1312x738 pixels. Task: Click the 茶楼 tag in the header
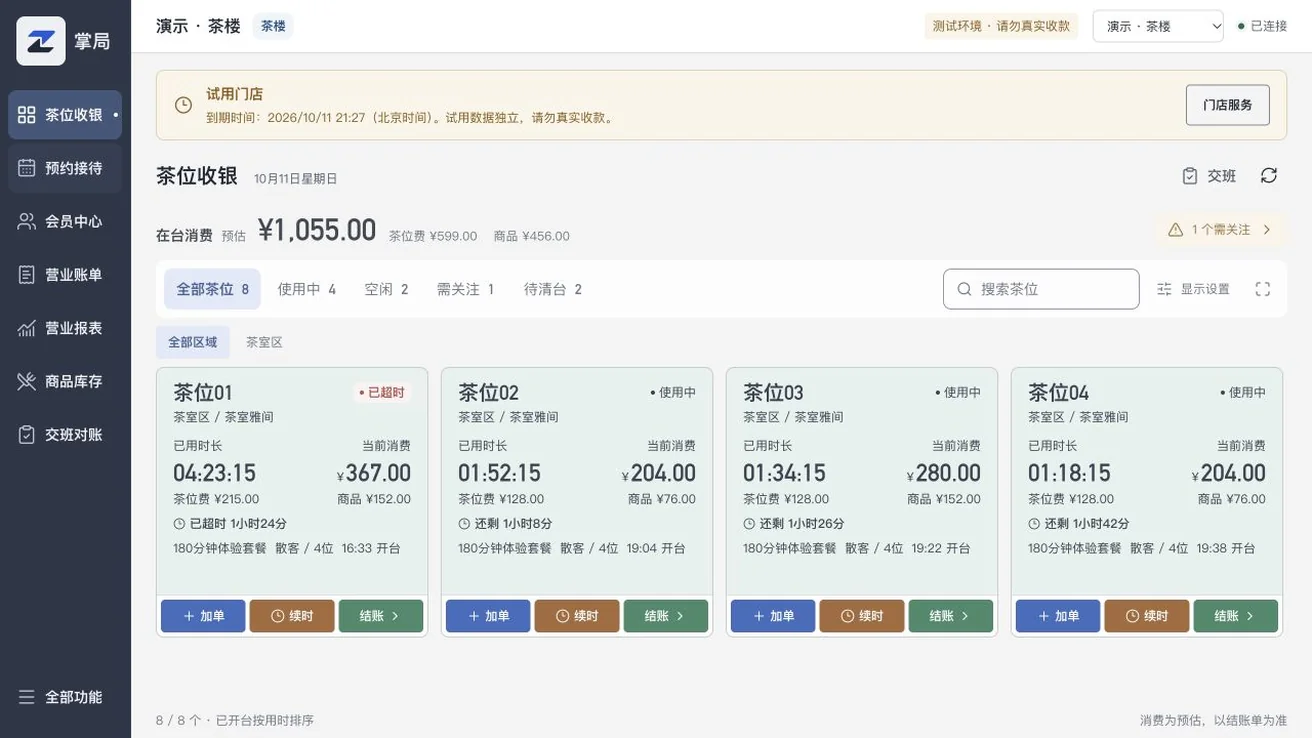(273, 26)
